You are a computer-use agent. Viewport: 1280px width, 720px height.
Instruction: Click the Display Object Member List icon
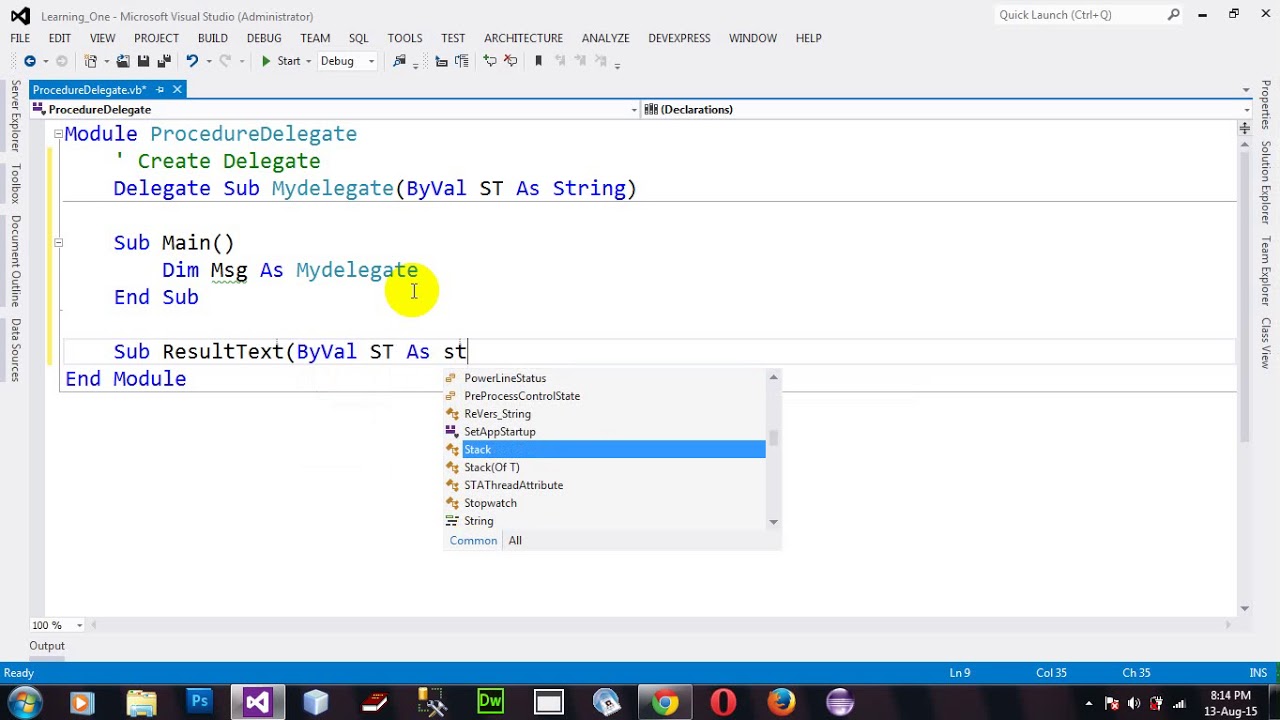[x=441, y=61]
